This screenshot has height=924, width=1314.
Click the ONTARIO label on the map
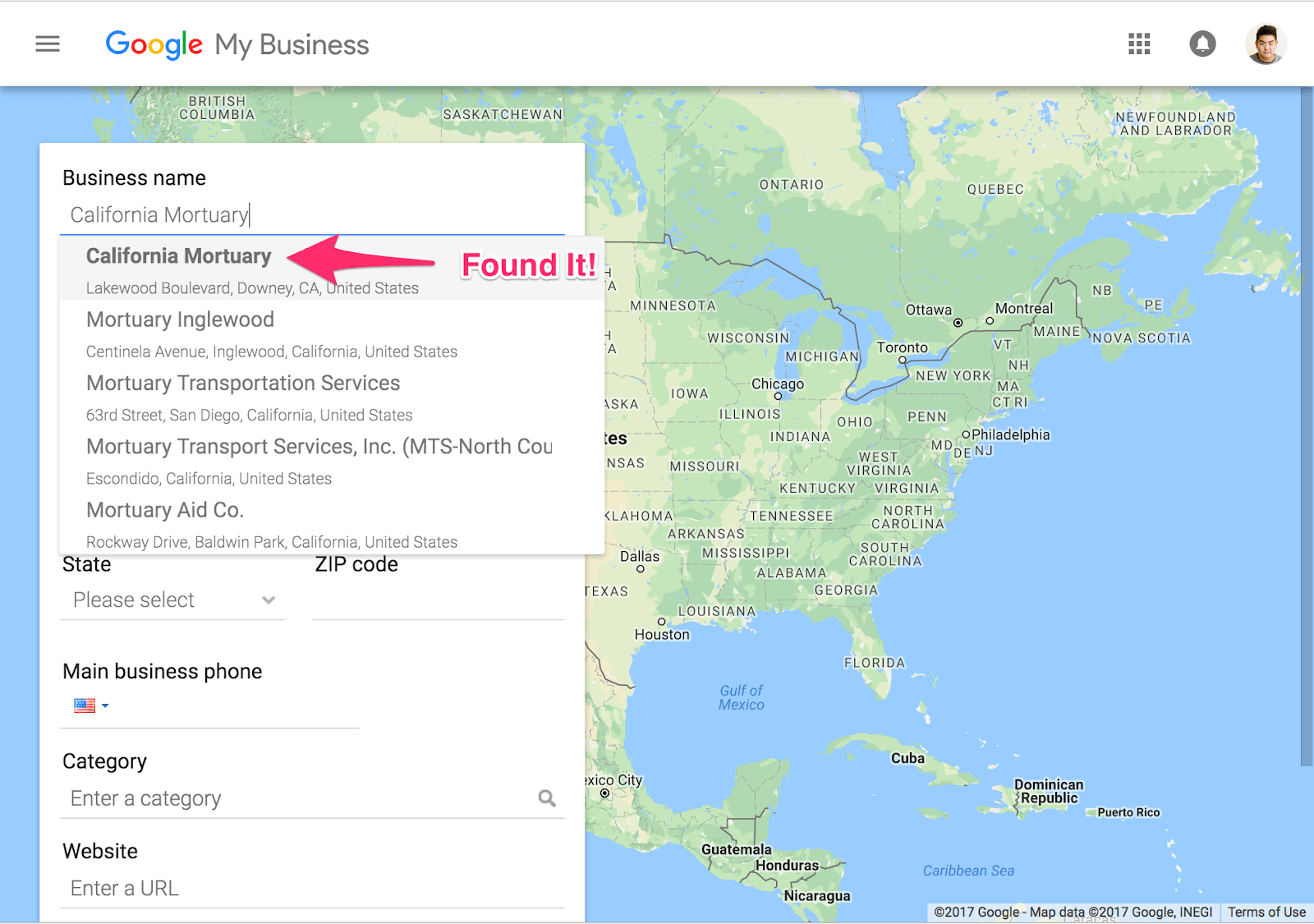point(792,185)
